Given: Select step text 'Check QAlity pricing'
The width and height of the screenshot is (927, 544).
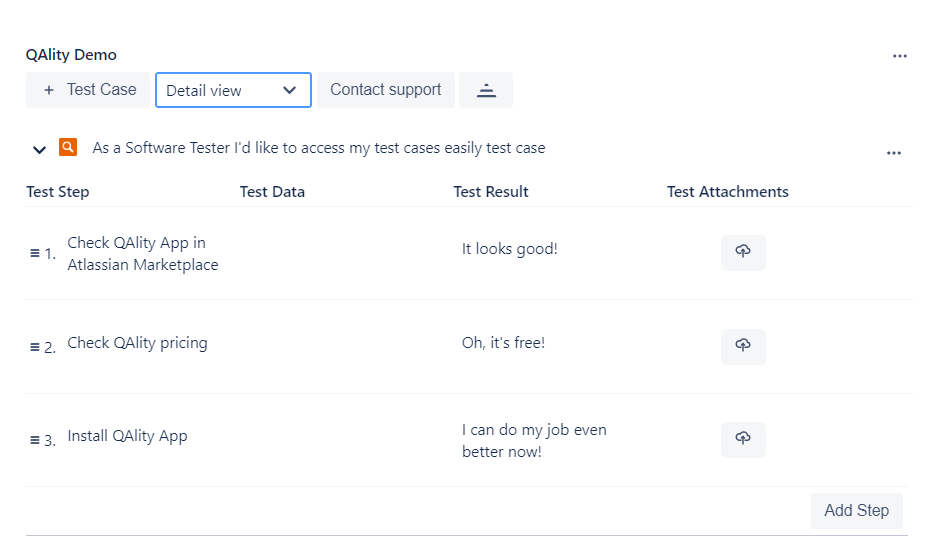Looking at the screenshot, I should point(137,343).
